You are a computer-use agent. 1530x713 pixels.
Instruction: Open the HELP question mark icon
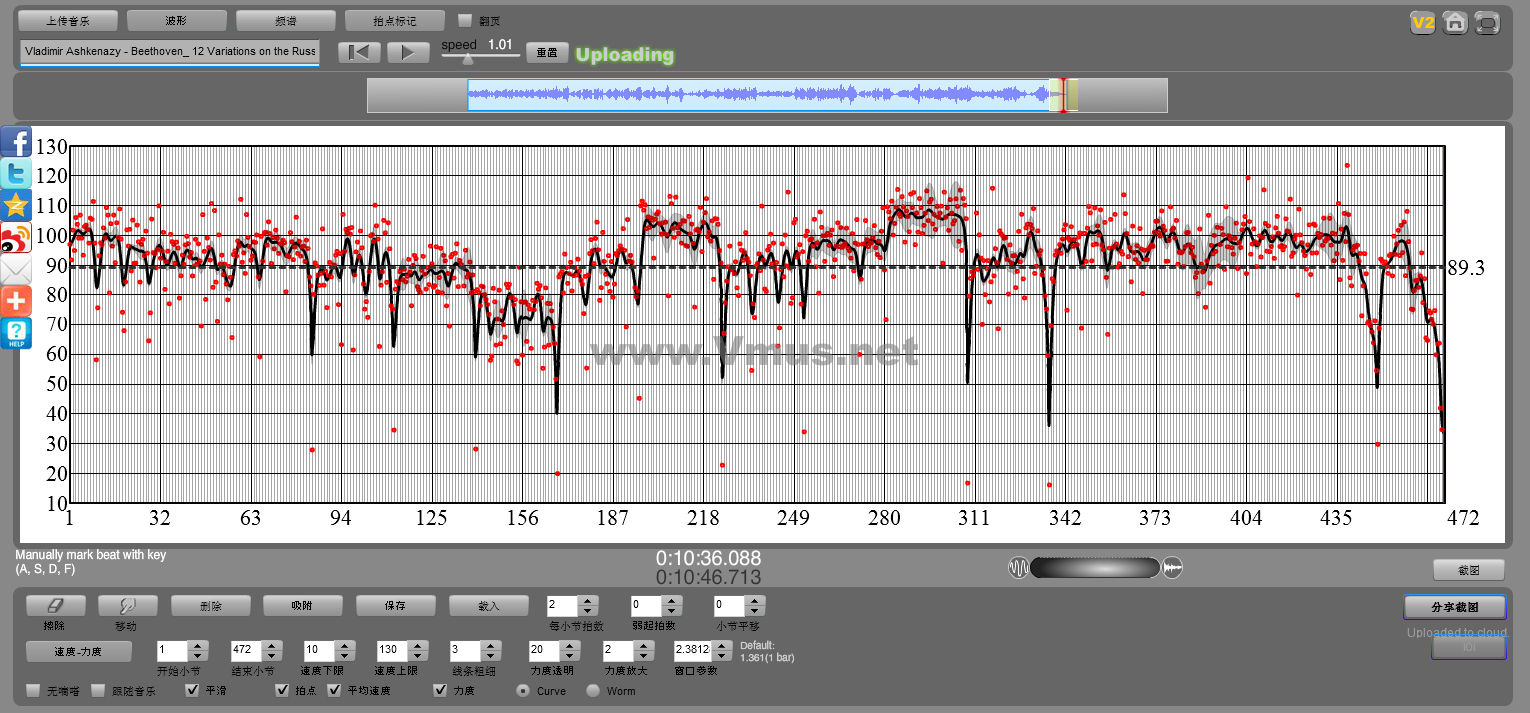[x=16, y=333]
